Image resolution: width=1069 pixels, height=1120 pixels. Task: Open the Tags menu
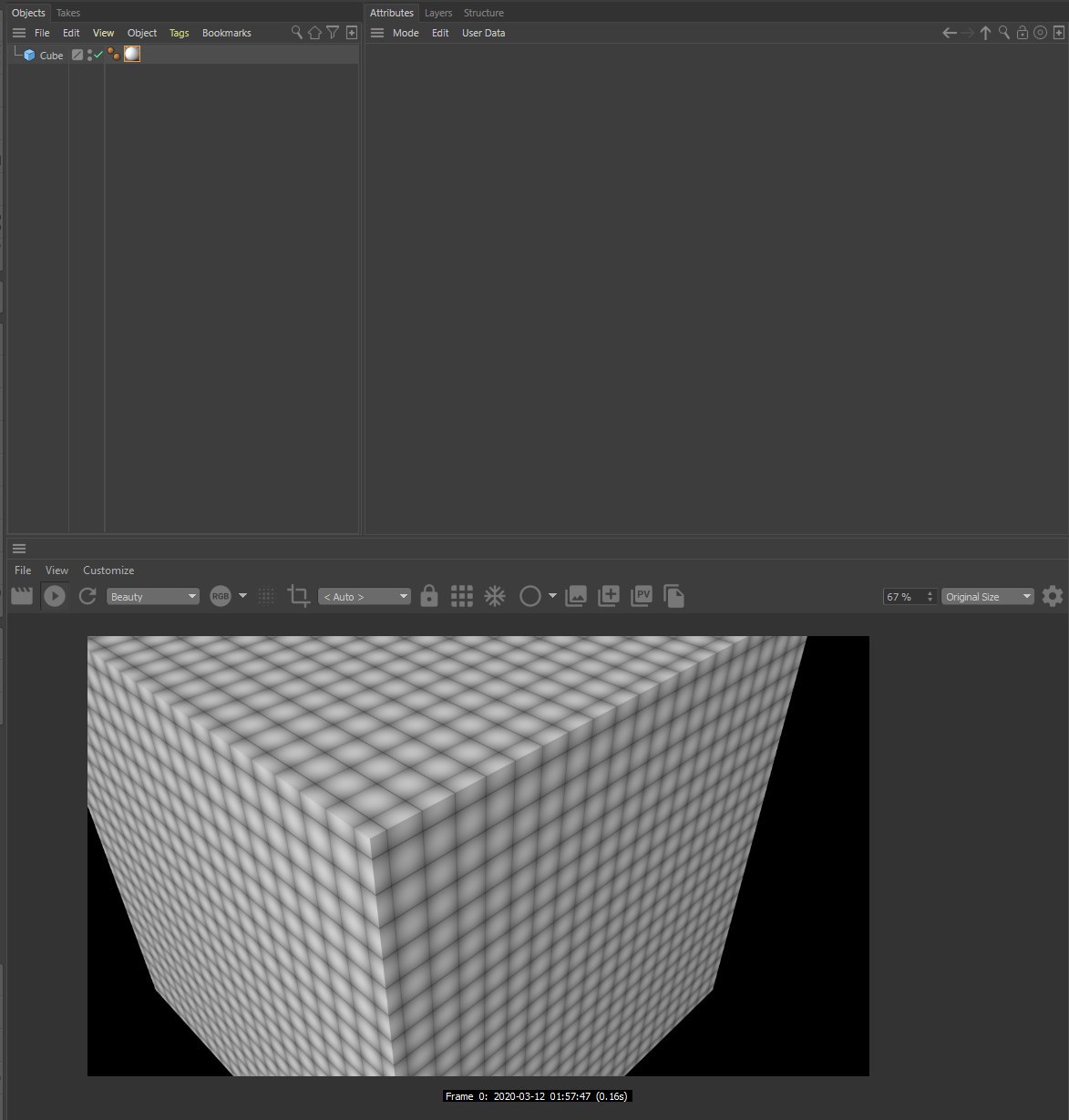point(180,33)
